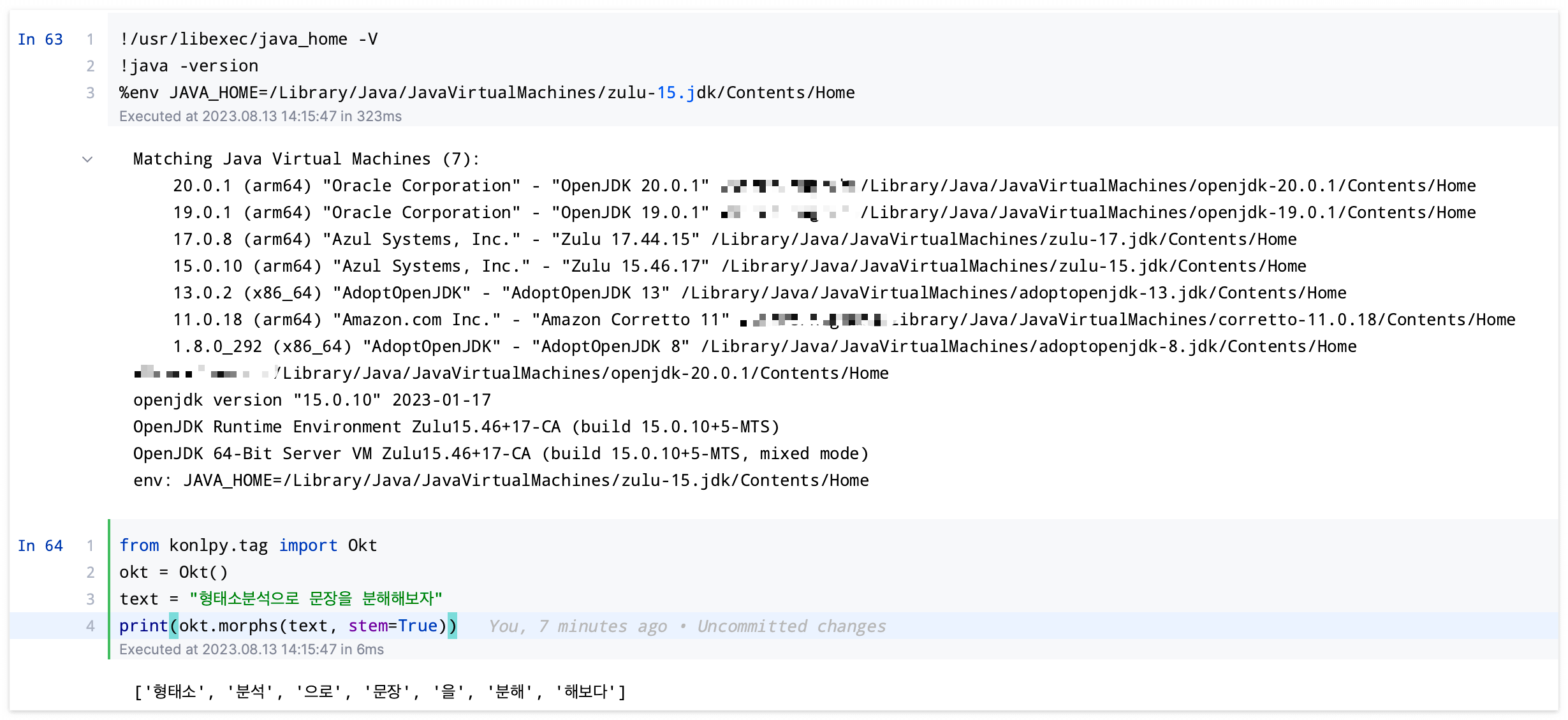Click the %env JAVA_HOME code line
This screenshot has width=1568, height=720.
(x=487, y=93)
